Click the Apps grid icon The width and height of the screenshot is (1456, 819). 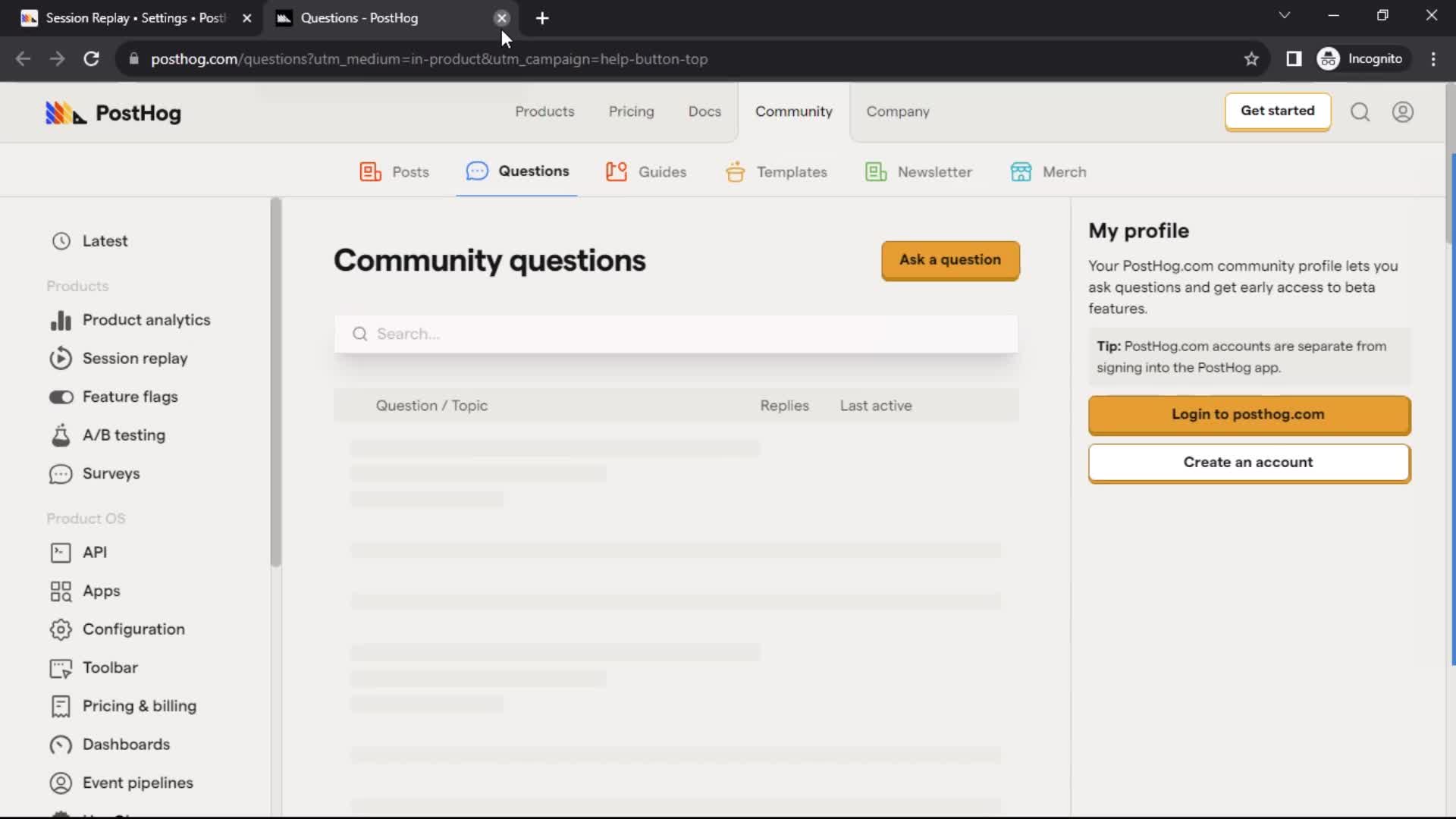tap(61, 591)
